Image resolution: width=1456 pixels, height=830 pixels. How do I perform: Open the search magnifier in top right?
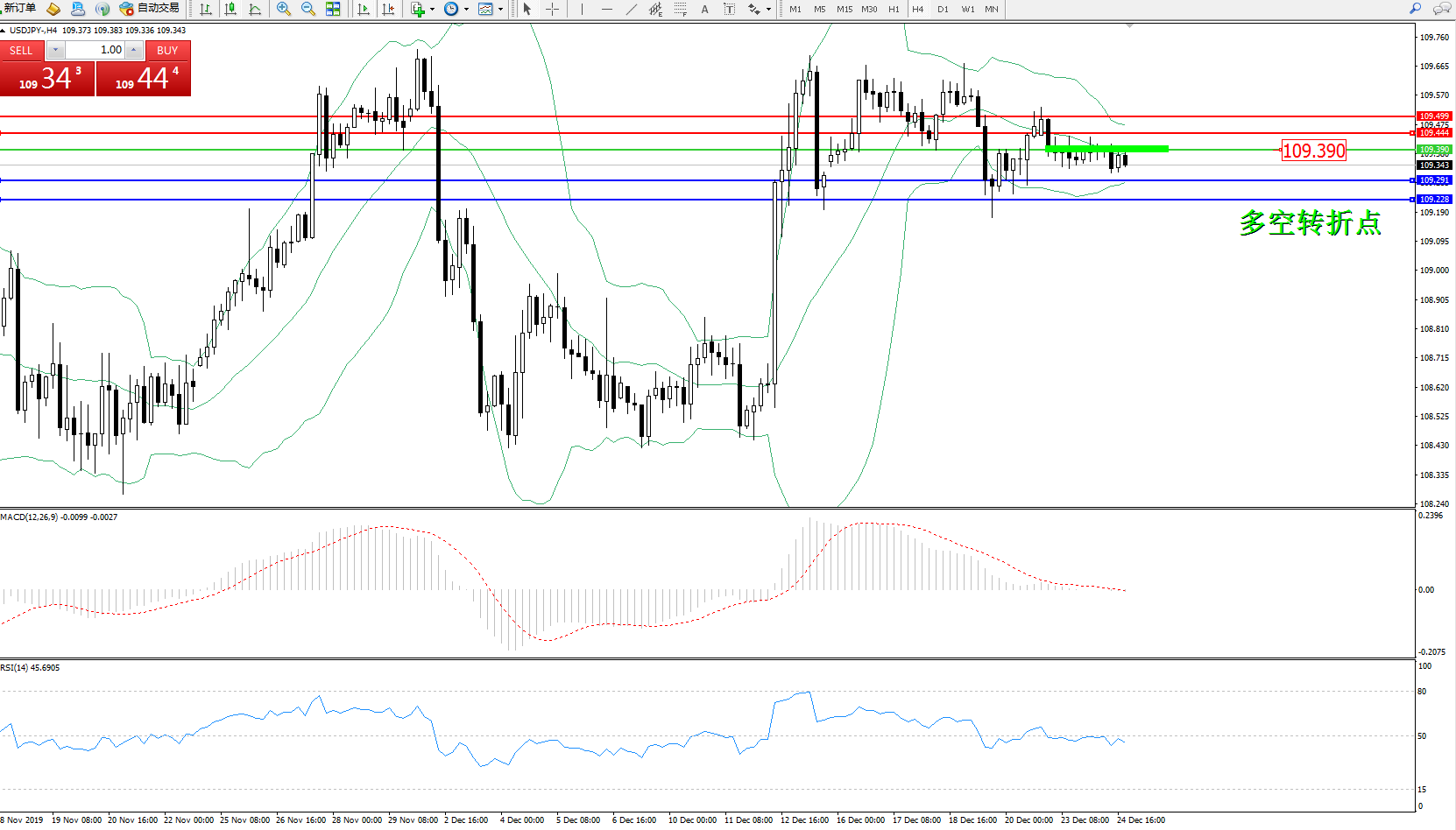[x=1415, y=9]
